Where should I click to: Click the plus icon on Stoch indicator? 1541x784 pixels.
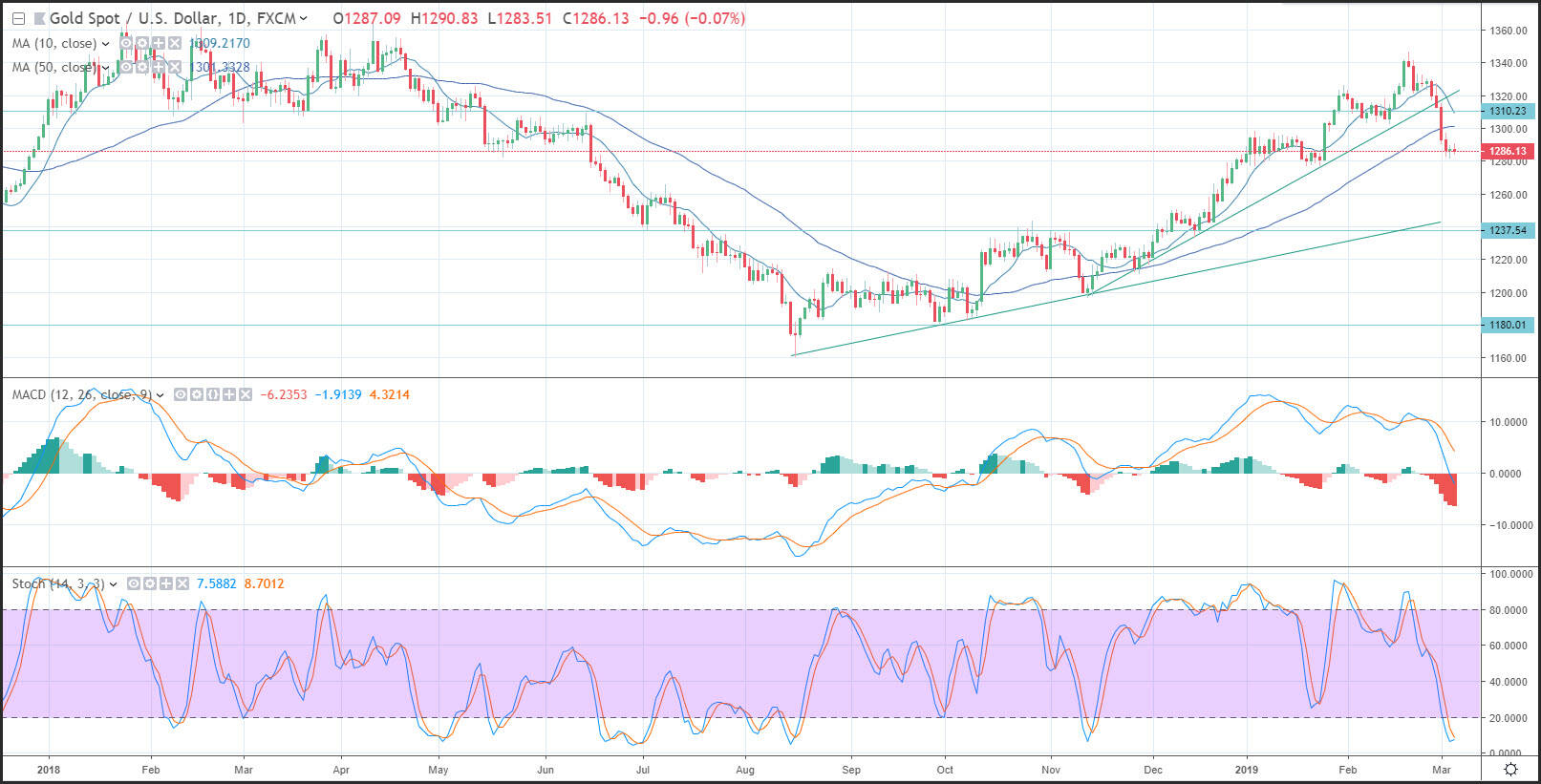166,583
